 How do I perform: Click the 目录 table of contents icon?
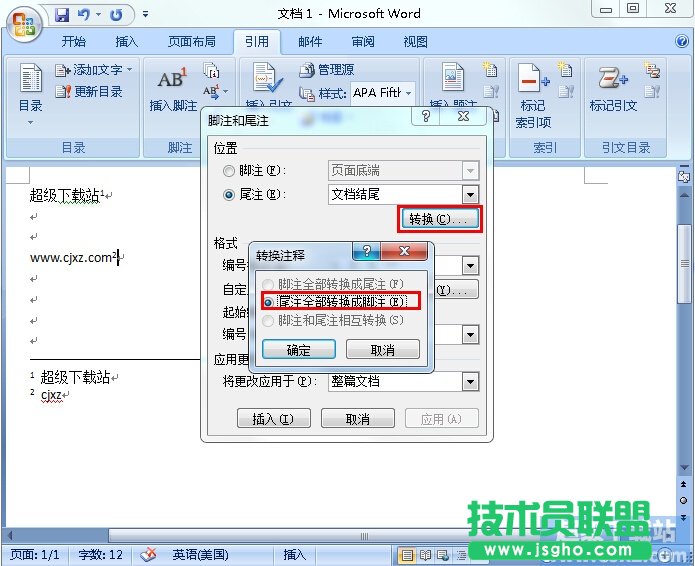coord(31,80)
